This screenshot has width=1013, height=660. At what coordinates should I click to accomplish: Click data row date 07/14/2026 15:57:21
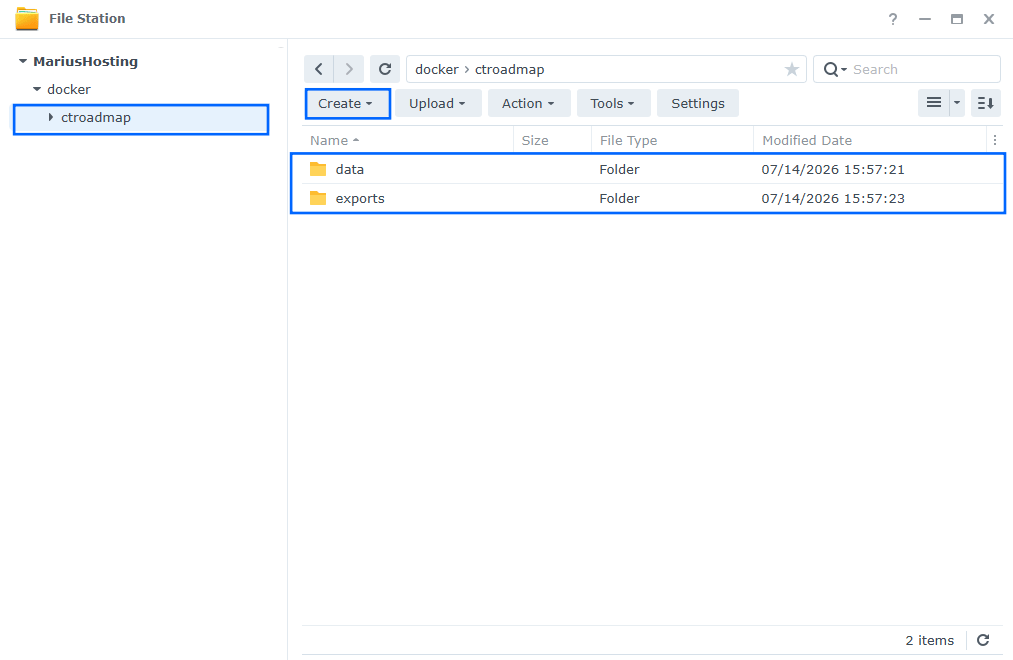pyautogui.click(x=833, y=169)
